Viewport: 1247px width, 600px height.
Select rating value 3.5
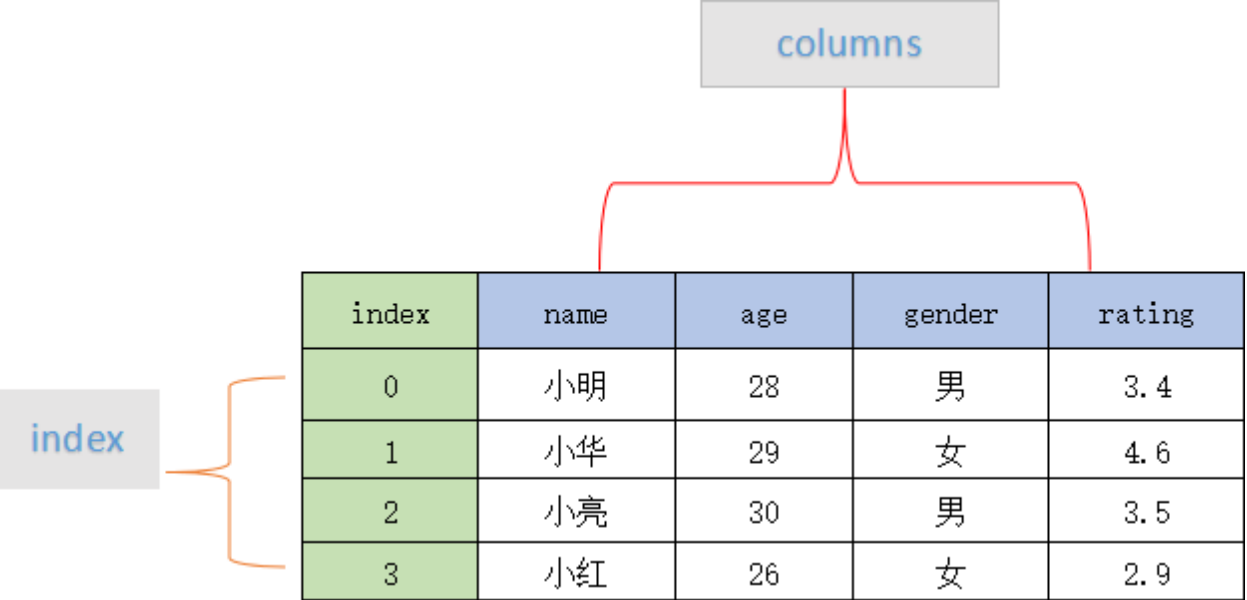coord(1146,511)
